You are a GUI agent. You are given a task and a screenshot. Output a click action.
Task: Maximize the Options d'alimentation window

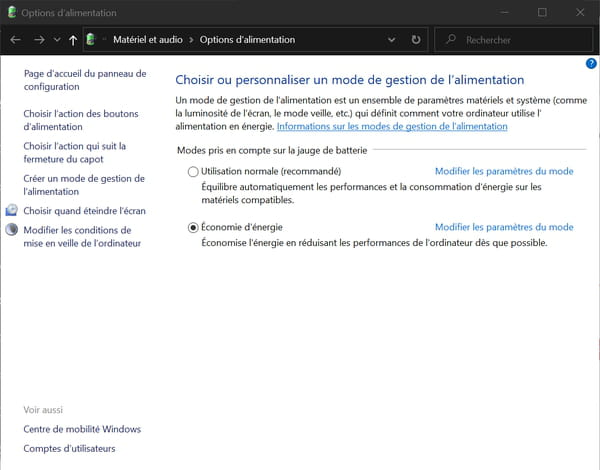tap(542, 12)
